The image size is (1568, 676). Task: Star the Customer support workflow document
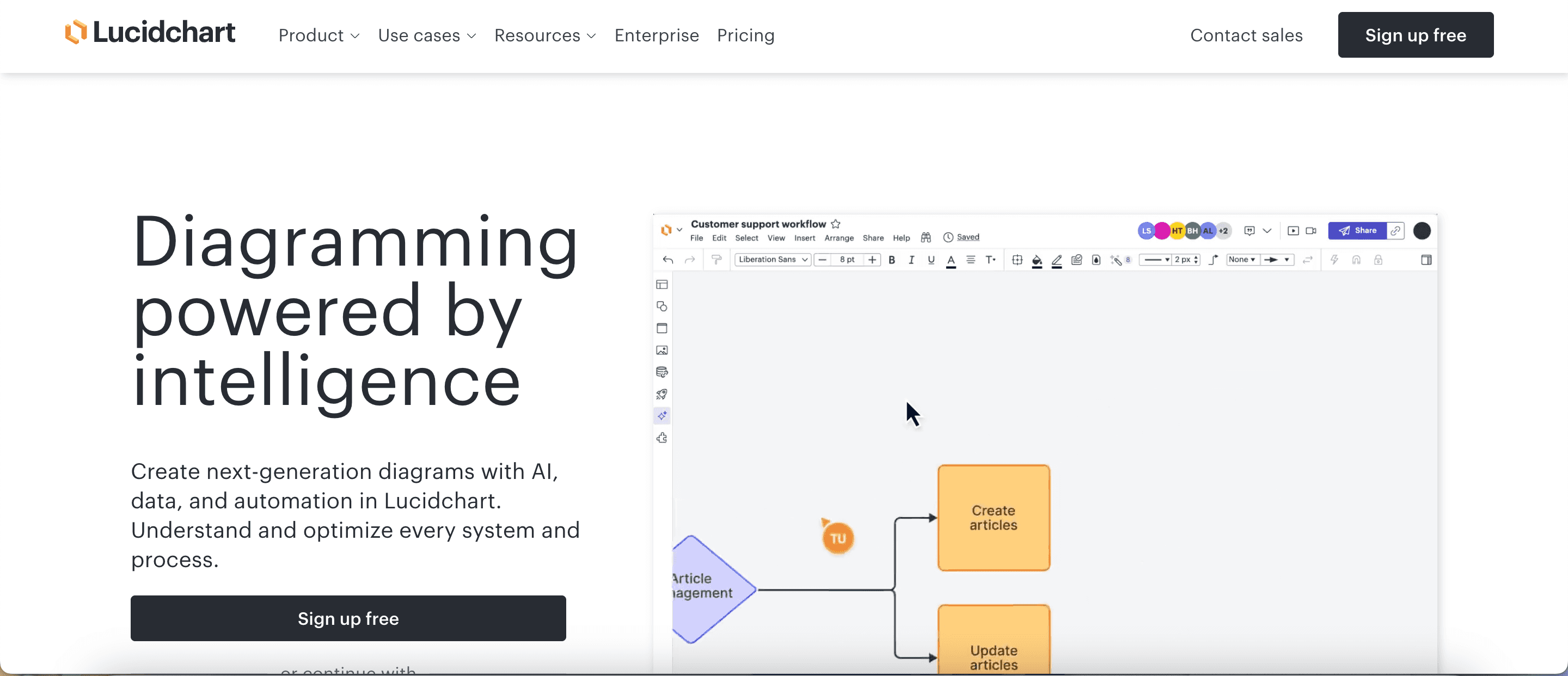[836, 224]
